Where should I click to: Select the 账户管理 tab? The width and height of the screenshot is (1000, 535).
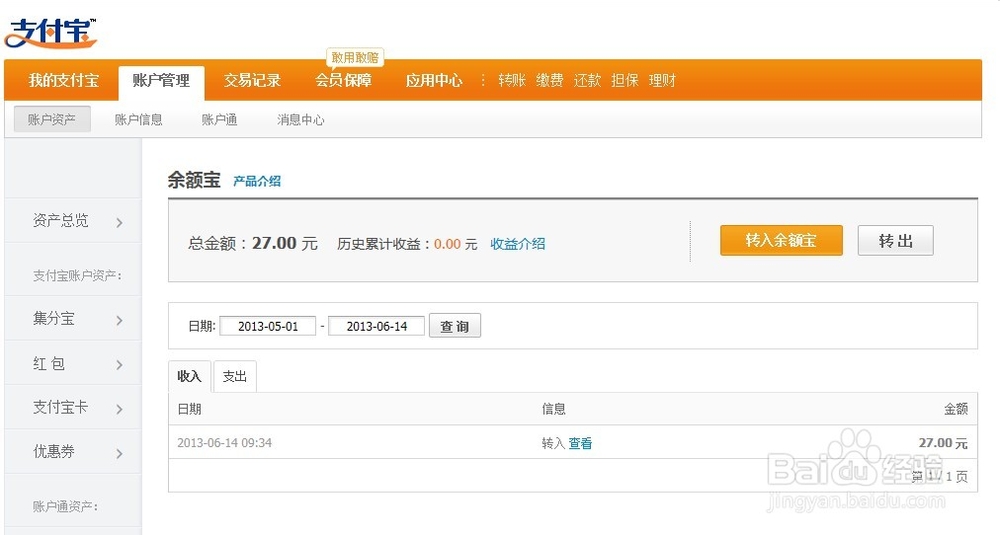point(161,81)
